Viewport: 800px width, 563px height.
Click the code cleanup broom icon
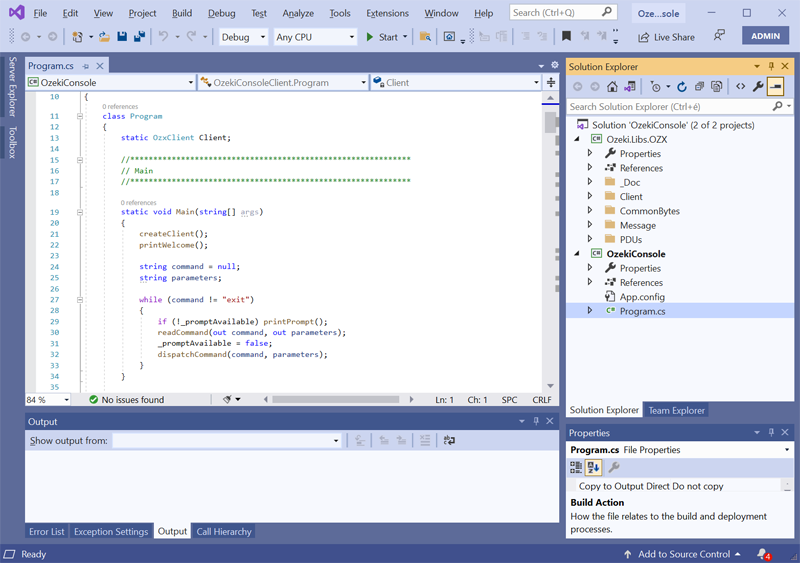pyautogui.click(x=228, y=400)
